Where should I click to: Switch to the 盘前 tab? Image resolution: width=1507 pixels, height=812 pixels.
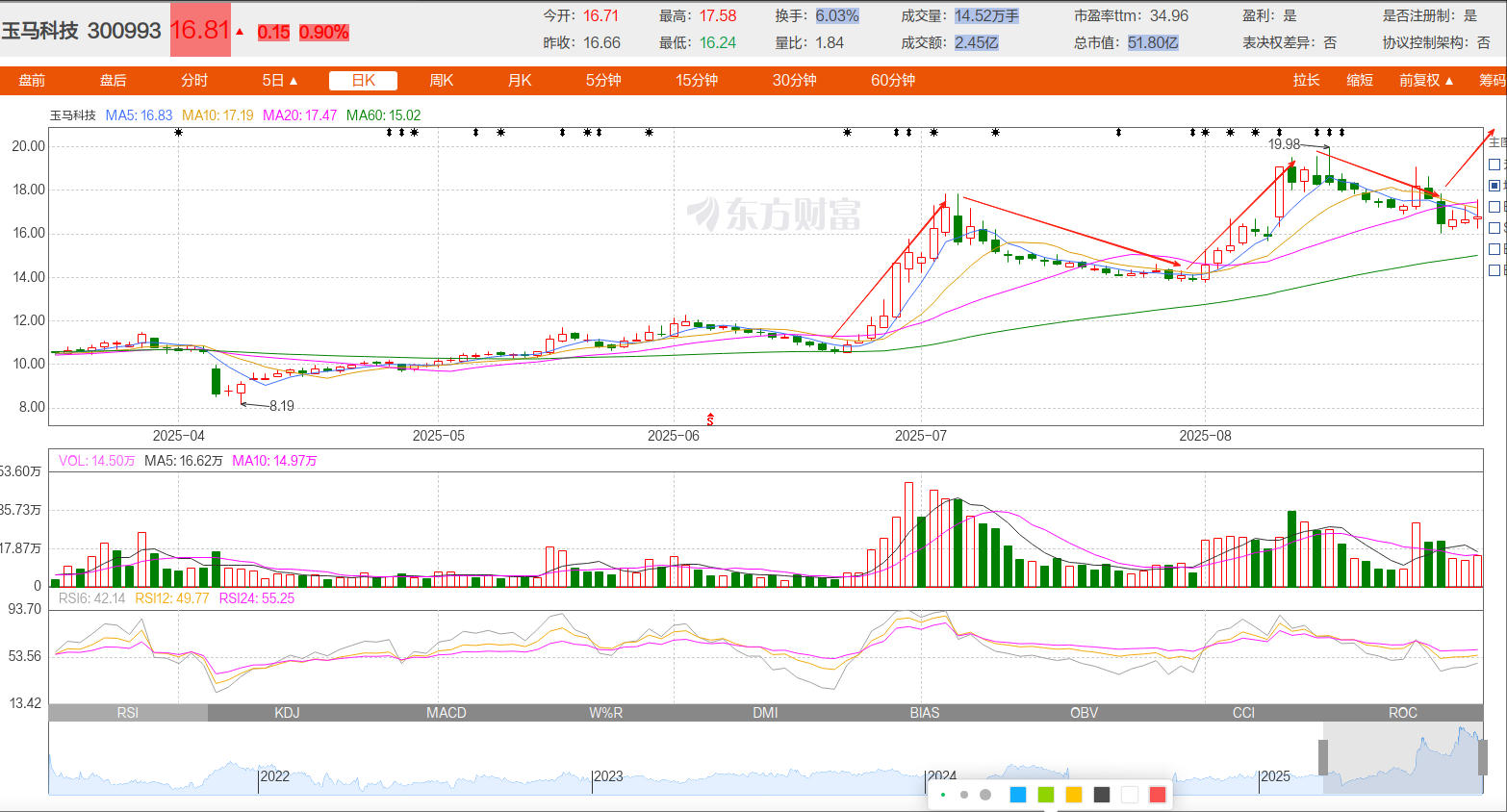[x=32, y=81]
